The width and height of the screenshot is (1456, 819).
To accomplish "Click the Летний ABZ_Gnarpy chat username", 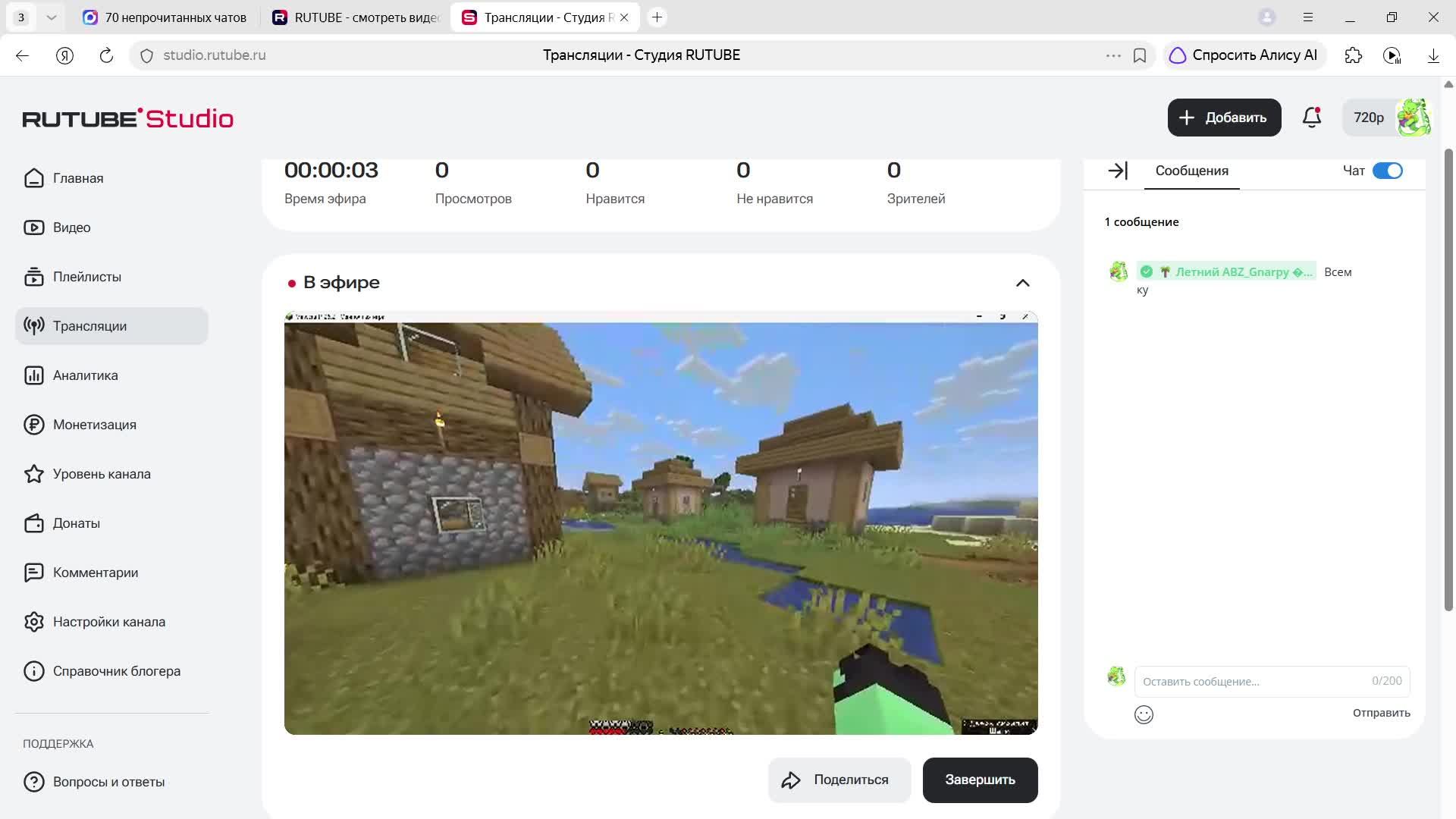I will coord(1243,272).
